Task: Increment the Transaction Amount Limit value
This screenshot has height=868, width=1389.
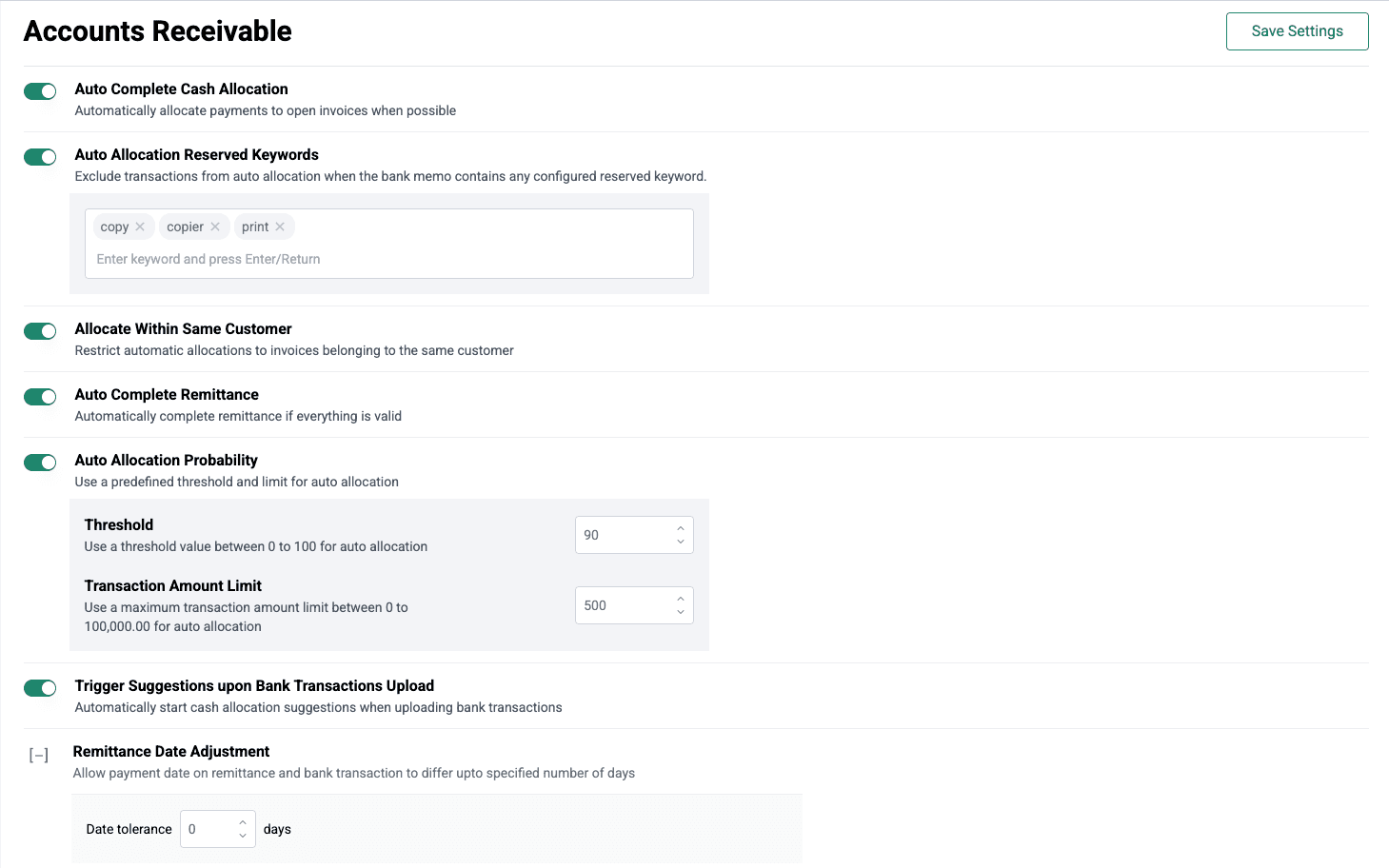Action: pyautogui.click(x=681, y=599)
